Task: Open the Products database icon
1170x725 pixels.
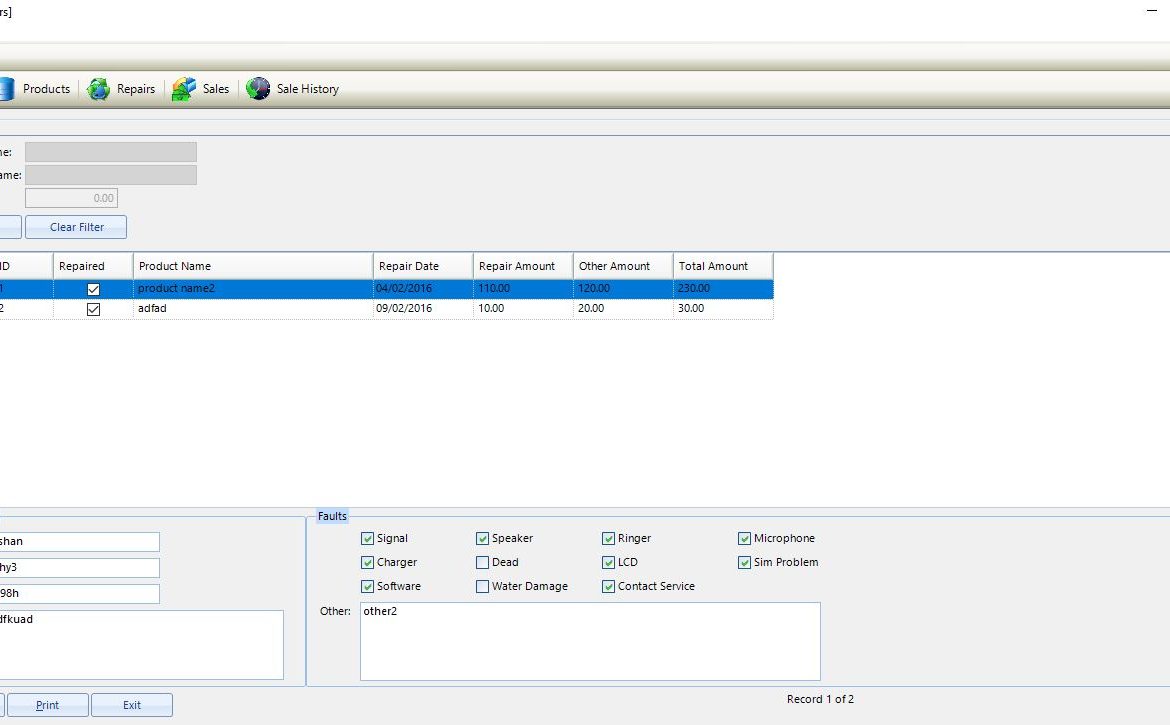Action: [4, 89]
